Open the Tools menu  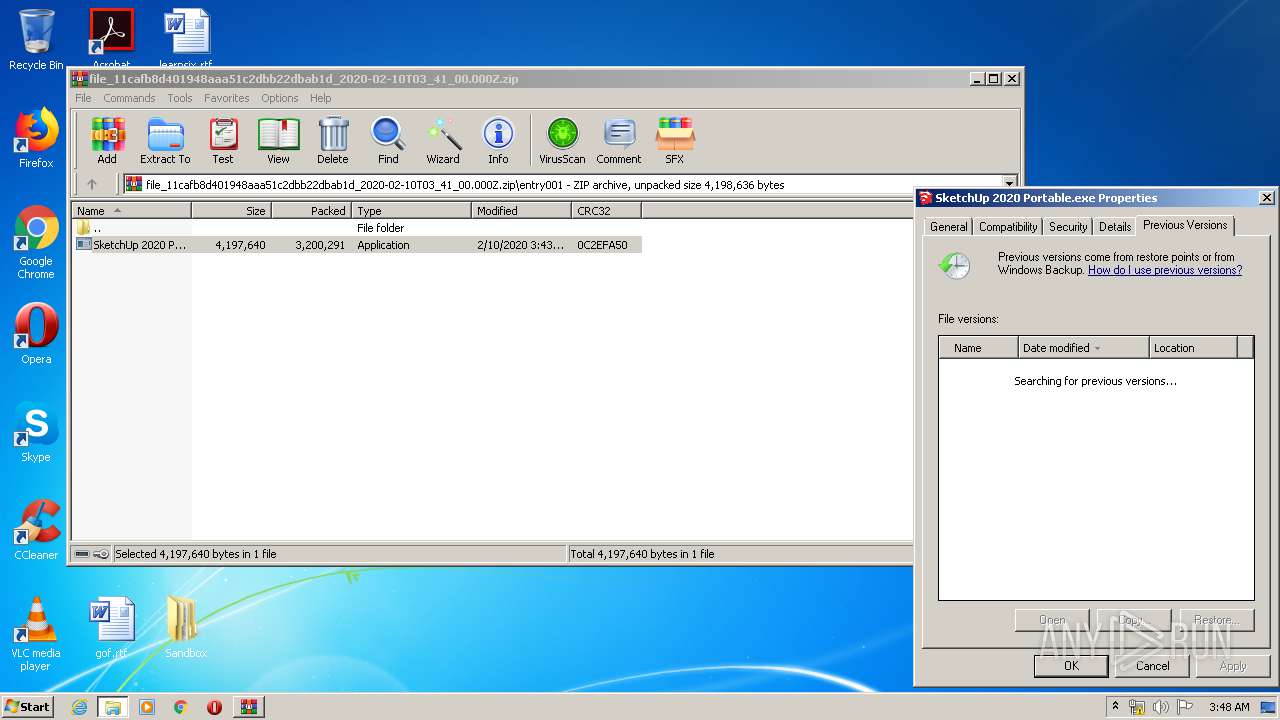point(180,98)
